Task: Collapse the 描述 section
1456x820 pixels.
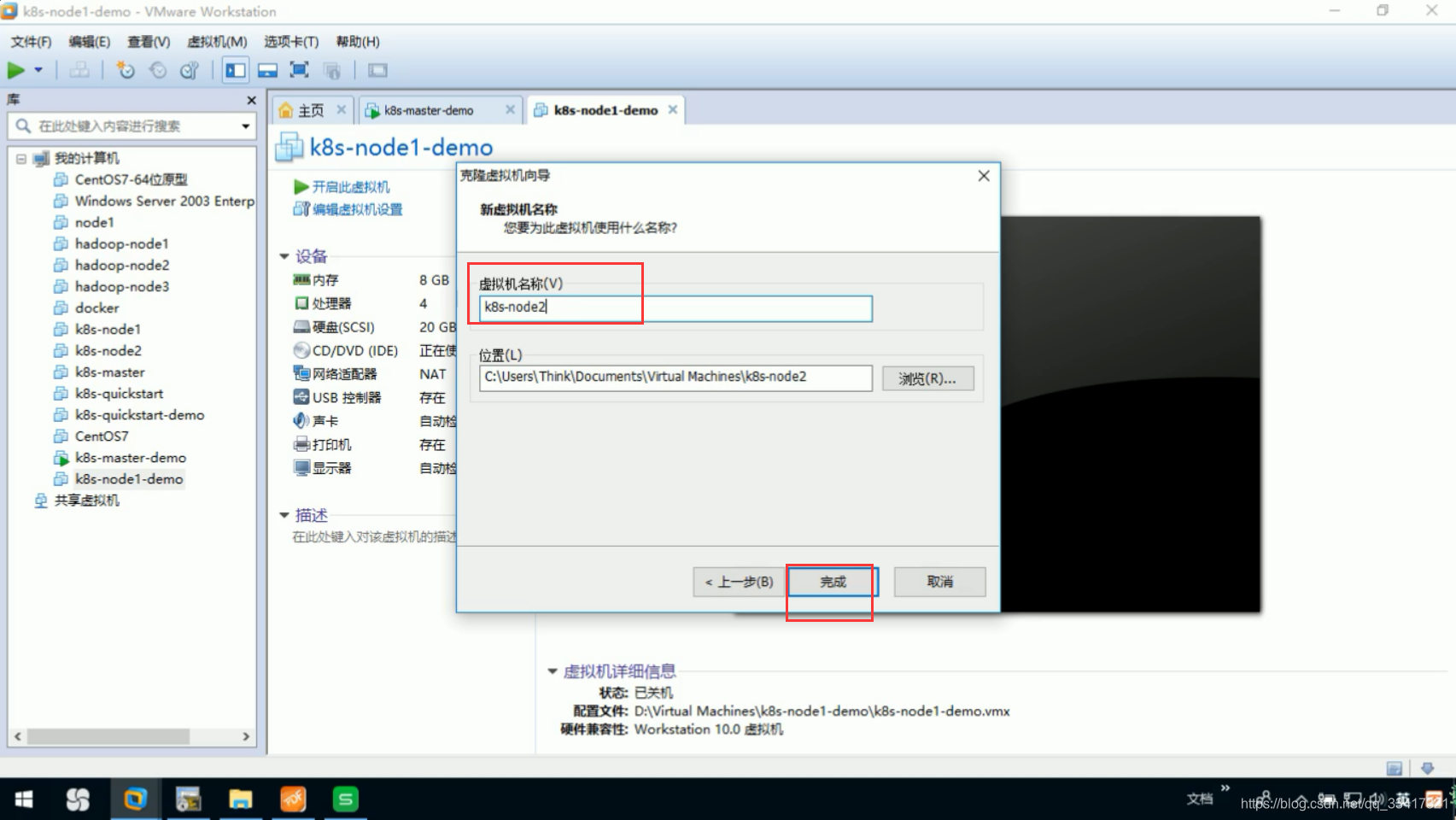Action: (x=284, y=515)
